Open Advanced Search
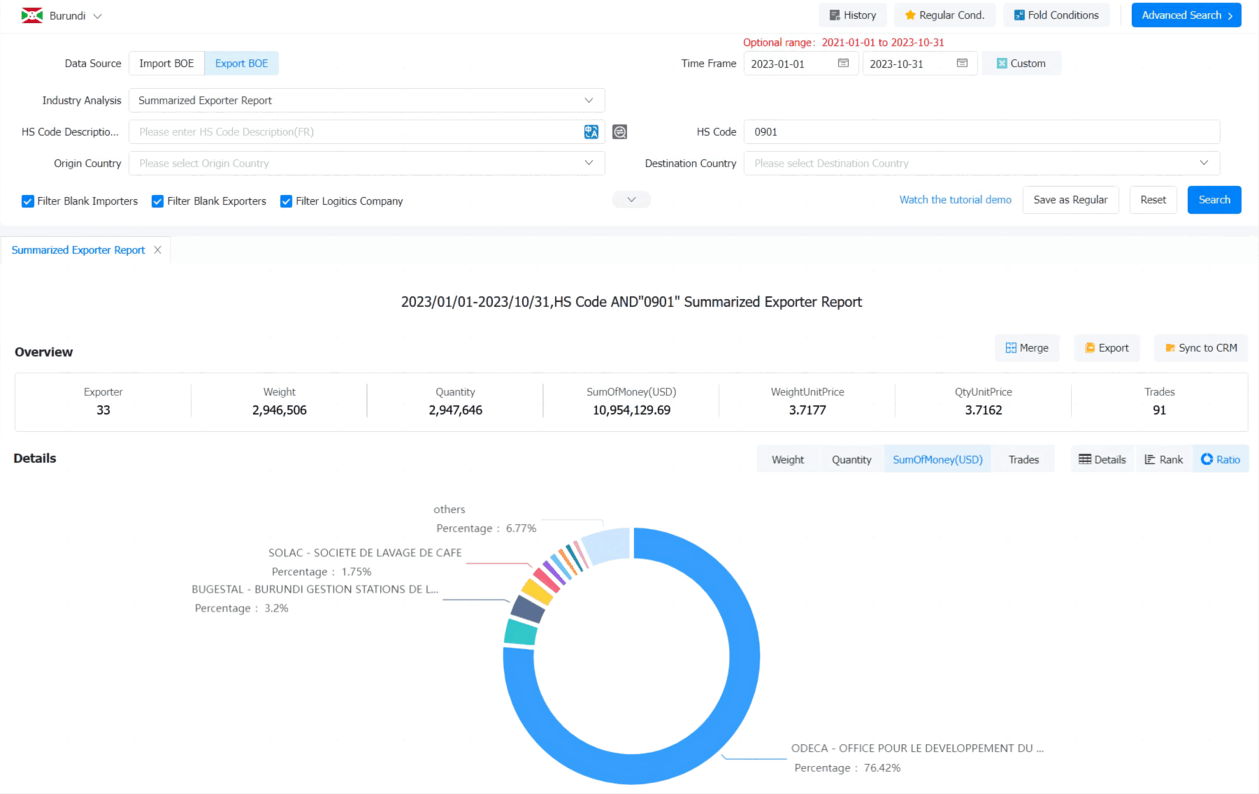 [1186, 15]
